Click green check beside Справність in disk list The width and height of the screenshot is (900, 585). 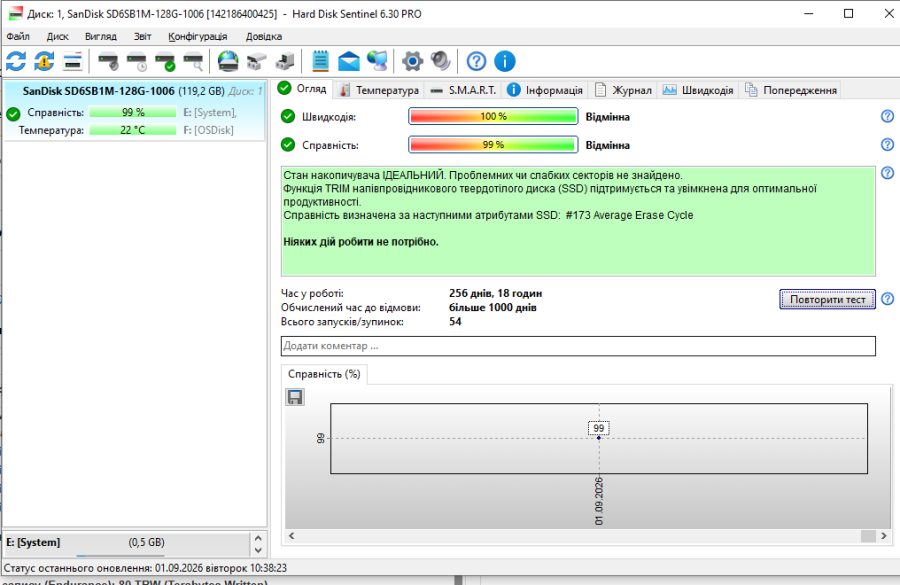tap(13, 114)
